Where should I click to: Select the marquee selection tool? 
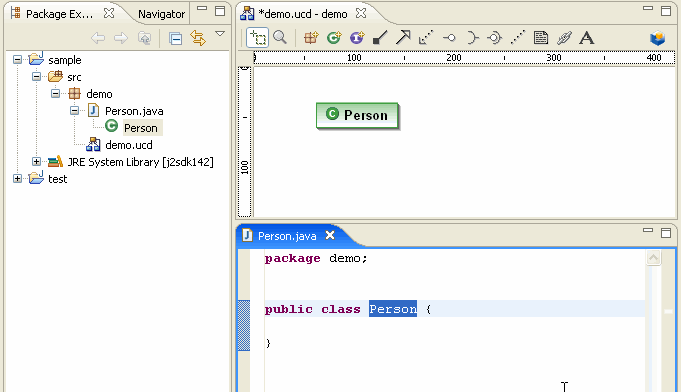pyautogui.click(x=258, y=38)
